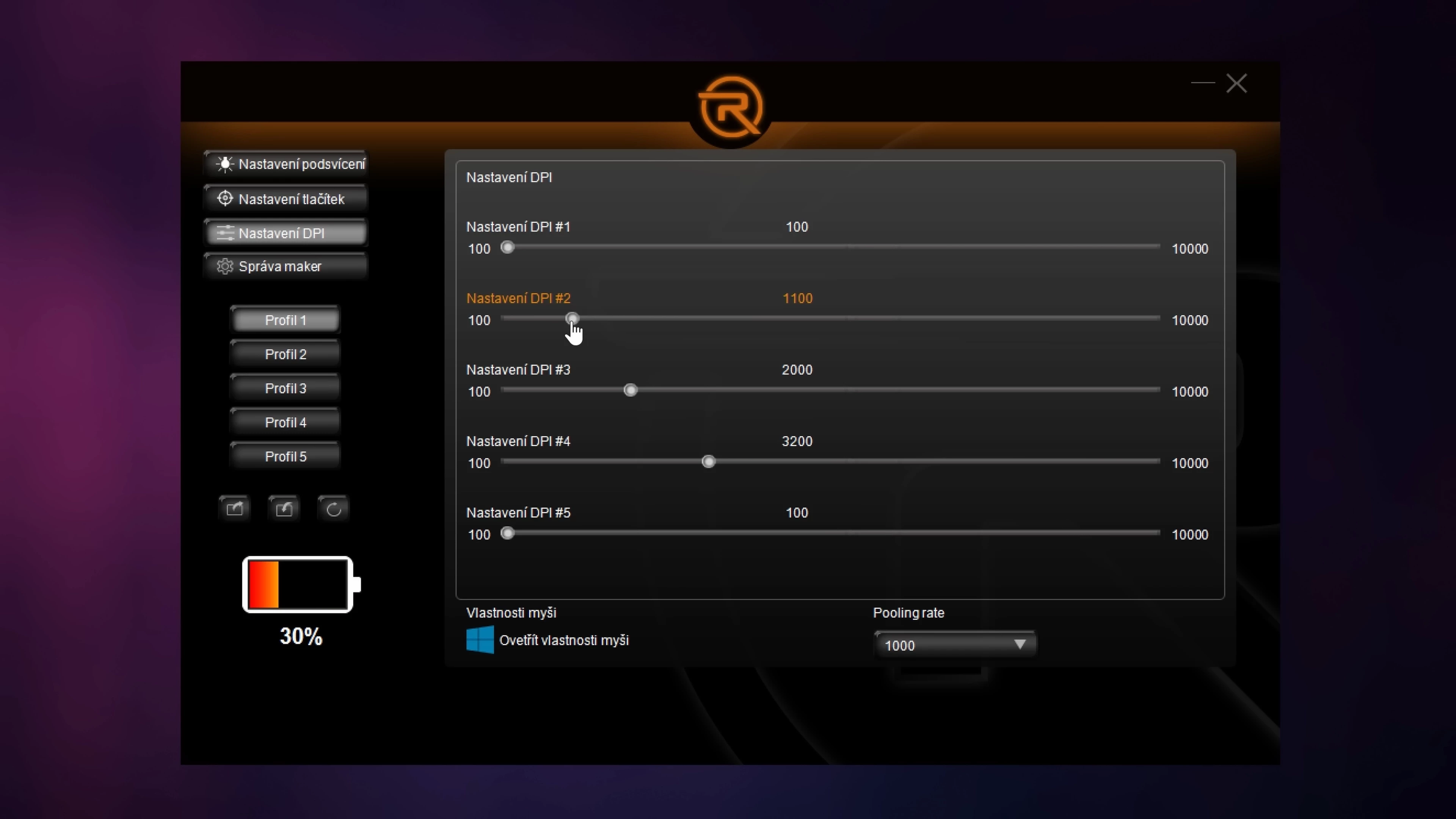
Task: Click the Nastavení DPI #4 label
Action: point(518,441)
